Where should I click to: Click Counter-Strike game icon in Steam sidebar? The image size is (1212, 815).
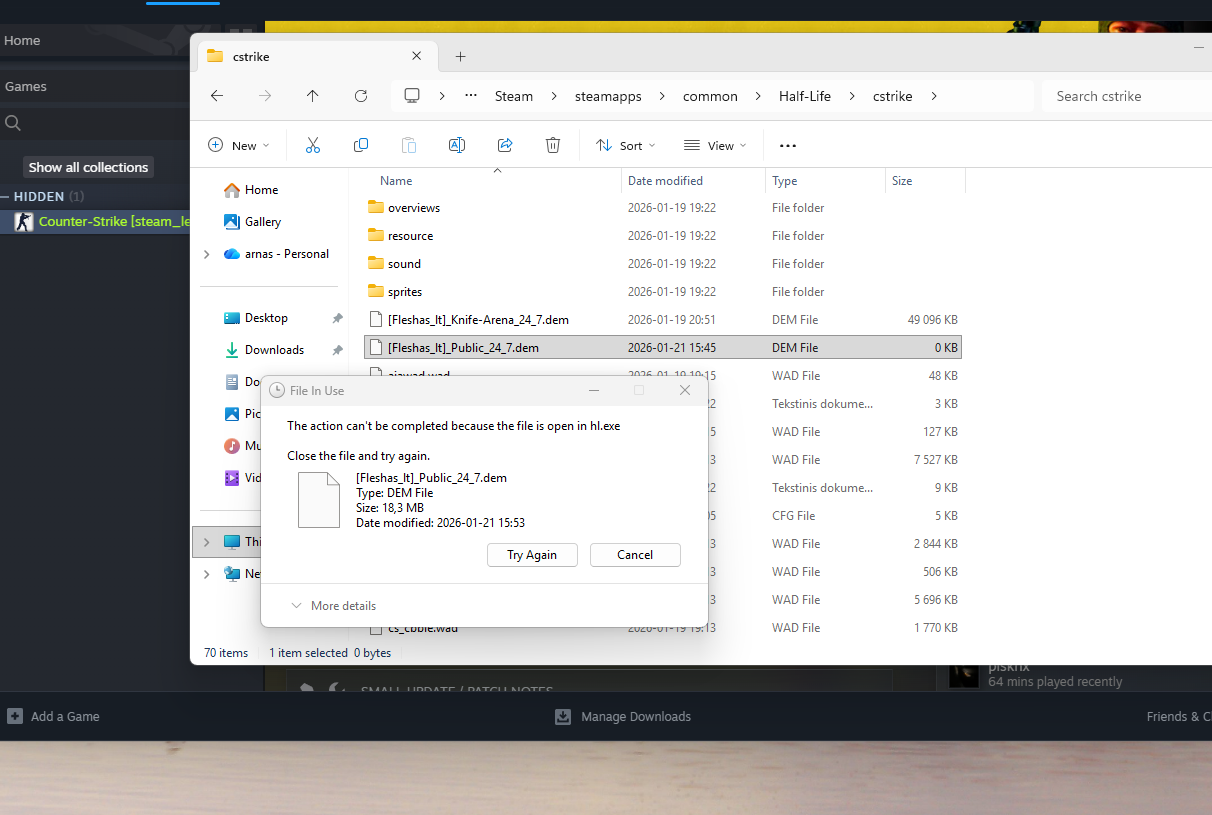[24, 222]
